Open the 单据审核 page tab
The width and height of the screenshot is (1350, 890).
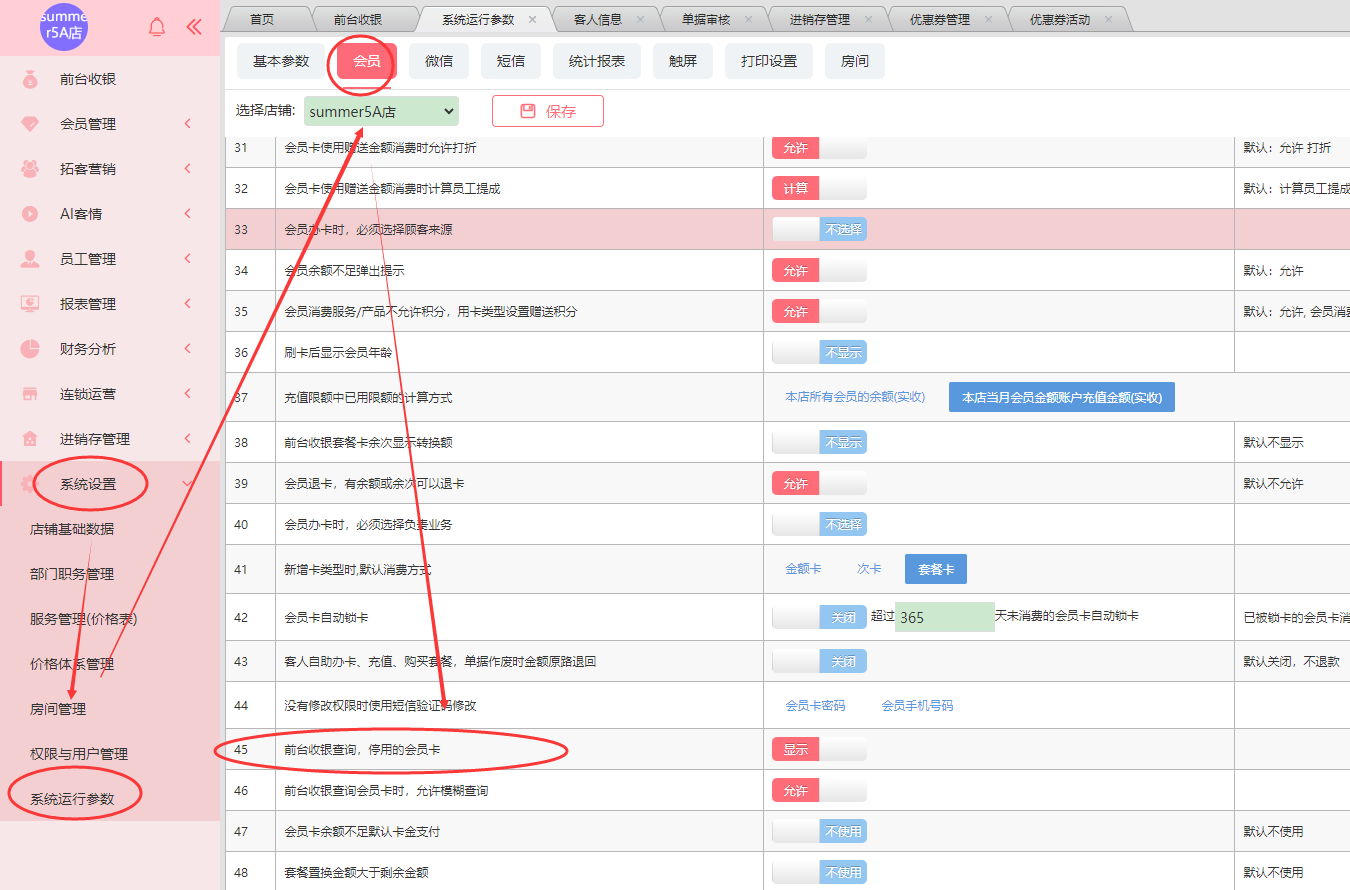pyautogui.click(x=706, y=20)
